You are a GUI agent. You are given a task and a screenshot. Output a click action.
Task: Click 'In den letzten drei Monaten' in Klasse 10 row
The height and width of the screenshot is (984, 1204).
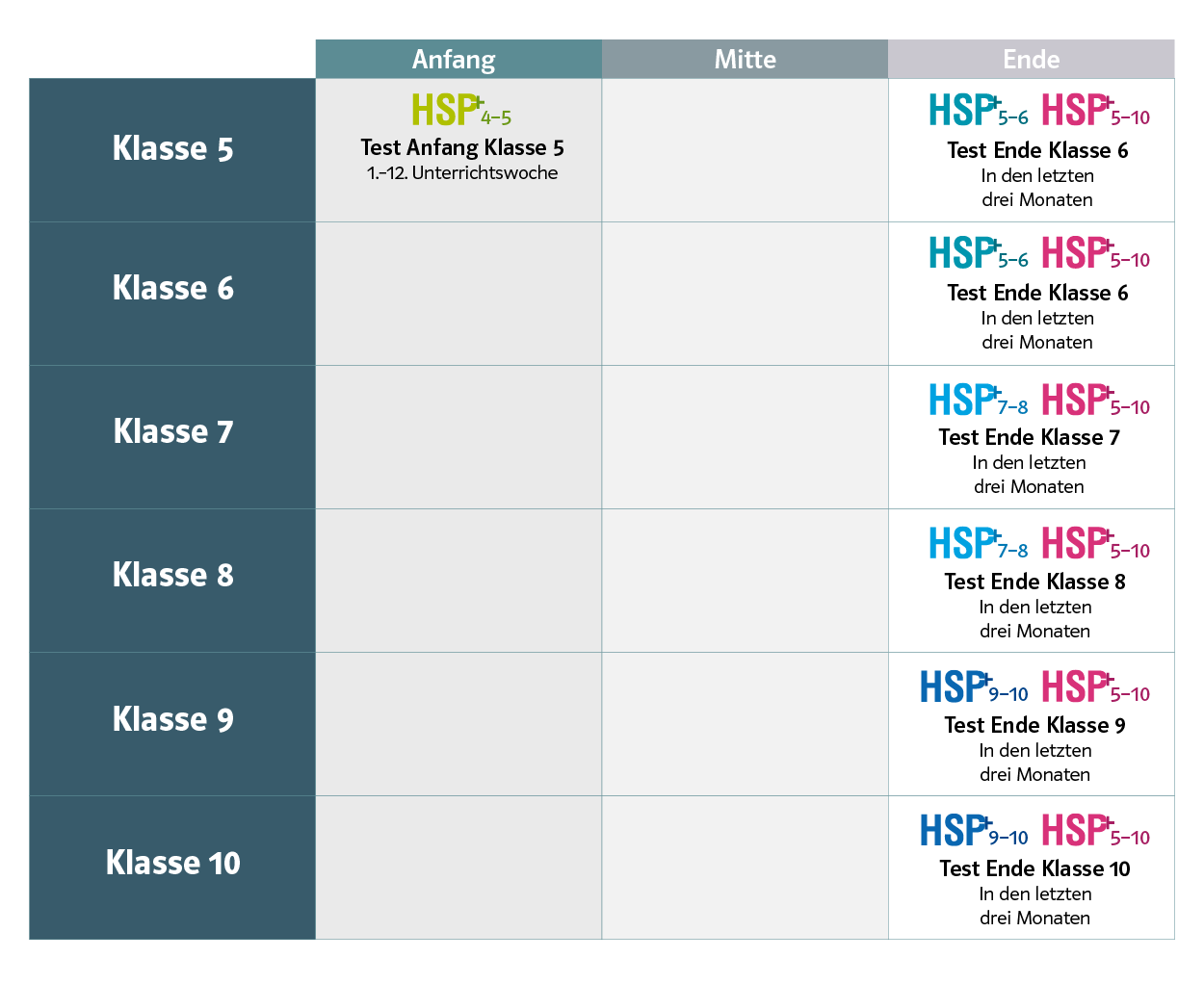click(1035, 906)
